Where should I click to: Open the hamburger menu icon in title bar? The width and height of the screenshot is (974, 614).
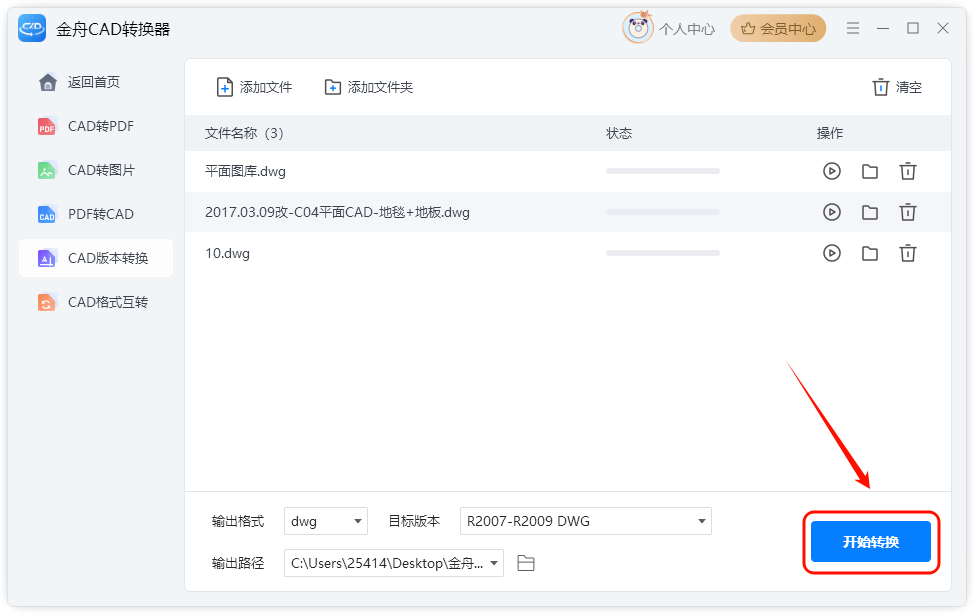853,28
